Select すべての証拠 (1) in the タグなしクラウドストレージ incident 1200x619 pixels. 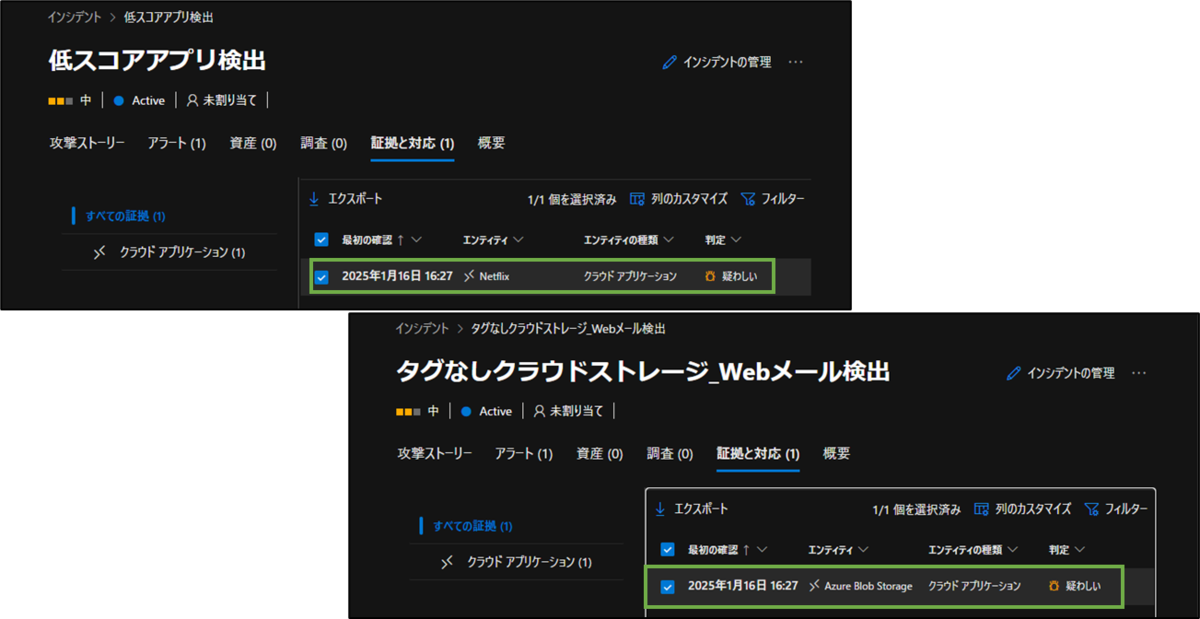click(x=473, y=526)
